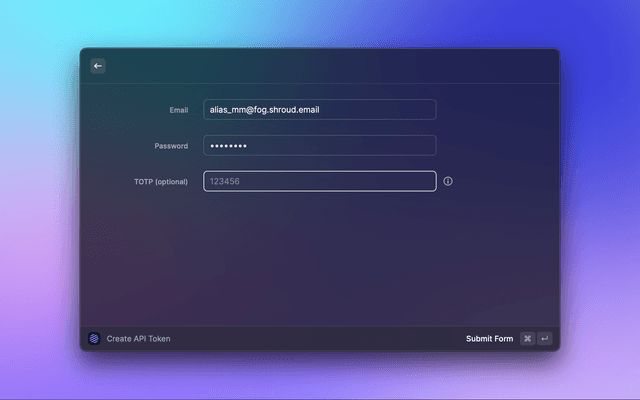The image size is (640, 400).
Task: Click the back arrow button
Action: [97, 66]
